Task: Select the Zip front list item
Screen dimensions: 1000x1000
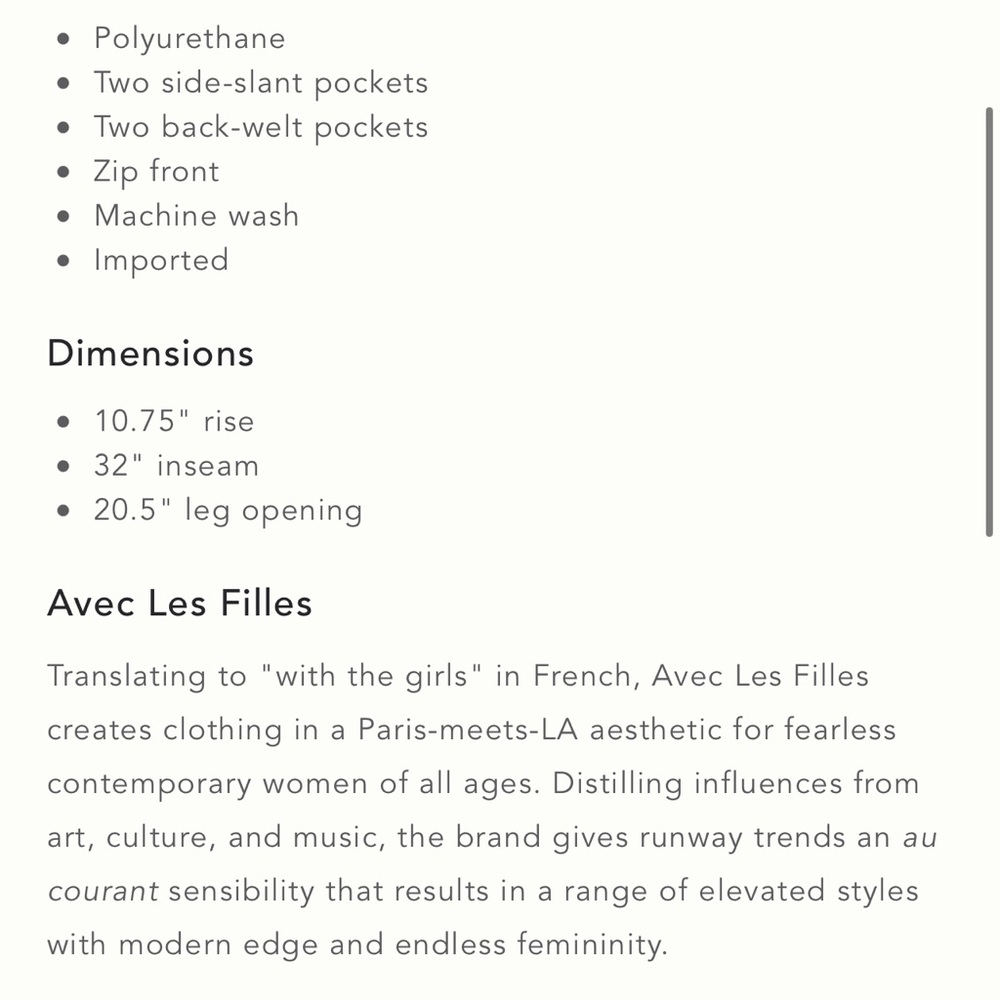Action: coord(156,171)
